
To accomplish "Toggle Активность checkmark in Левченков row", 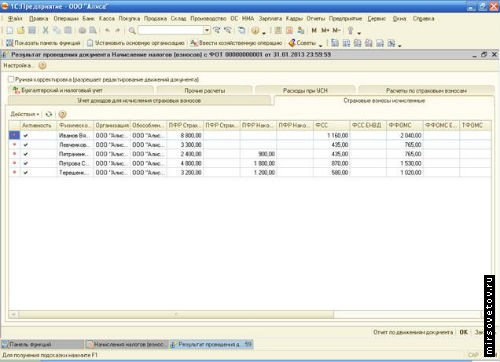I will (26, 145).
